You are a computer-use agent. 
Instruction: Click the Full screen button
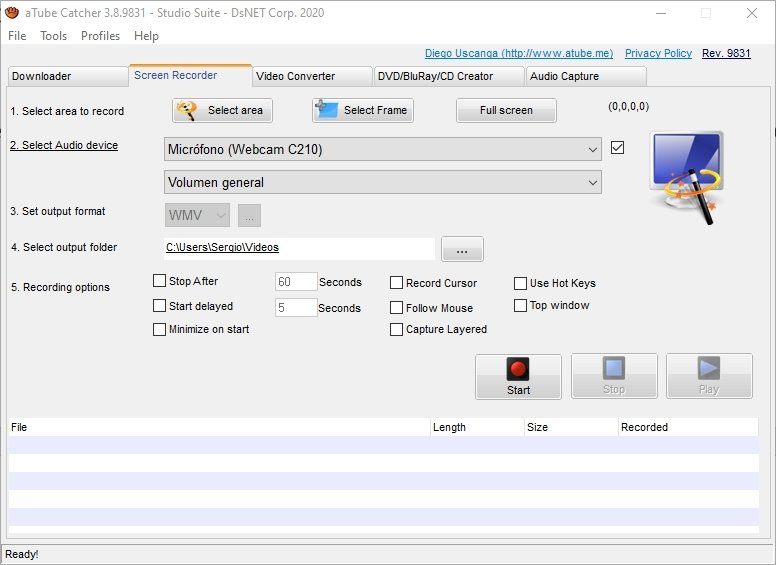pos(506,110)
